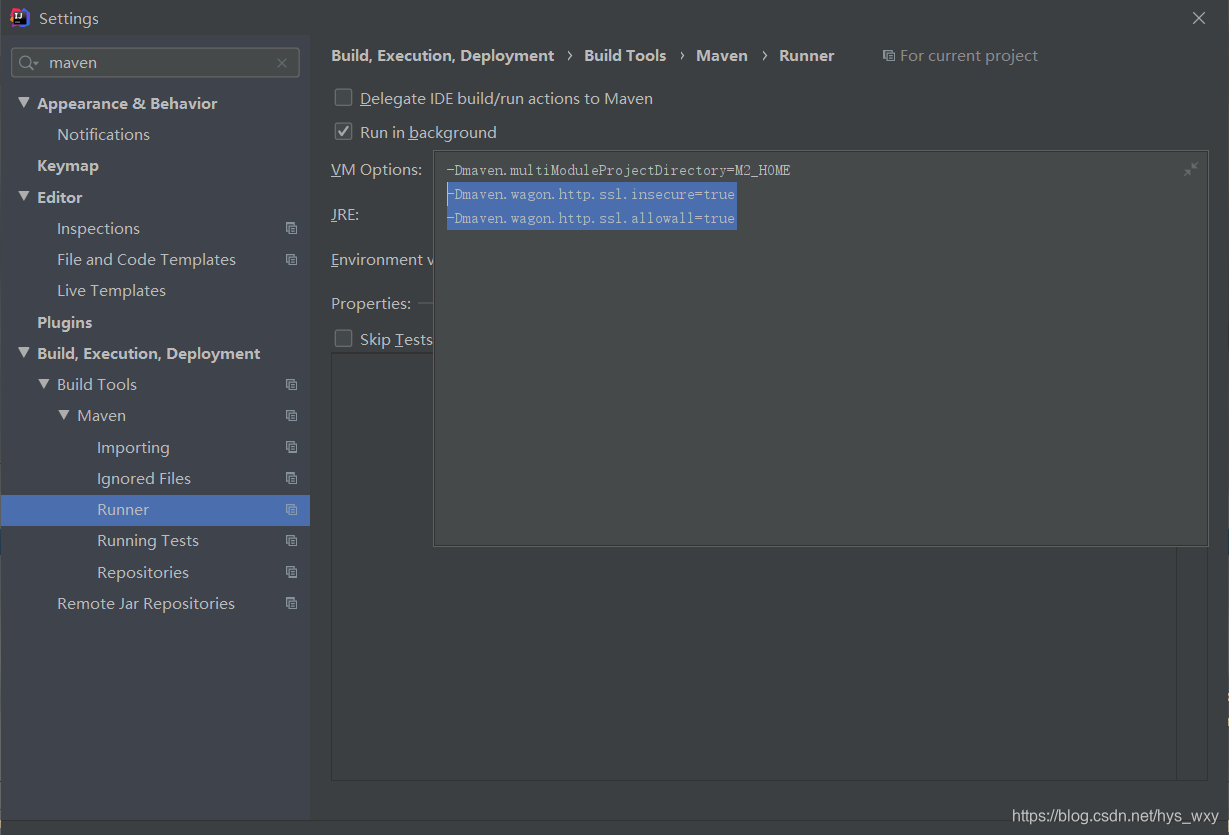Open Keymap settings page

pyautogui.click(x=68, y=166)
